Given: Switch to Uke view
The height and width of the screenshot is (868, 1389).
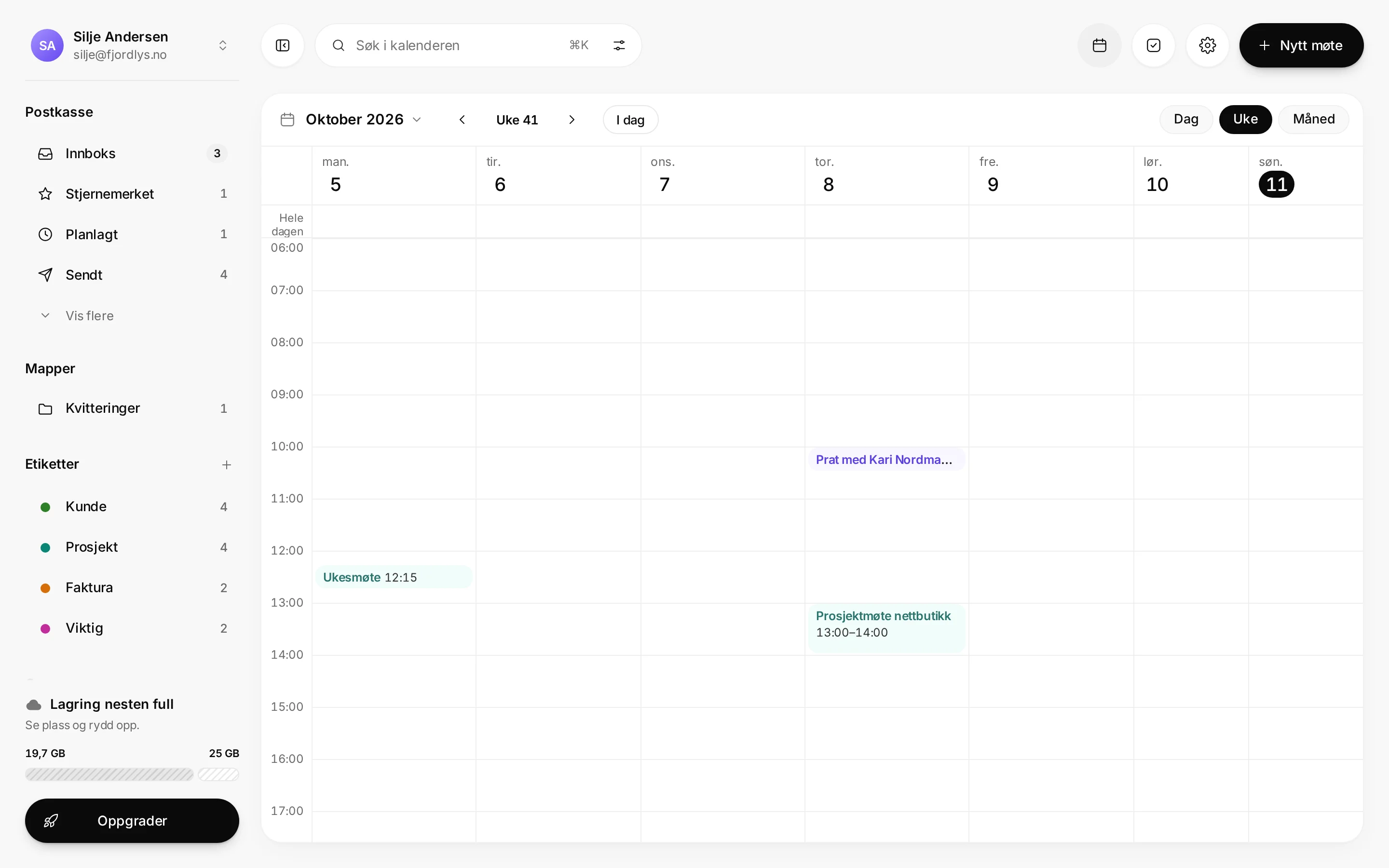Looking at the screenshot, I should 1245,120.
